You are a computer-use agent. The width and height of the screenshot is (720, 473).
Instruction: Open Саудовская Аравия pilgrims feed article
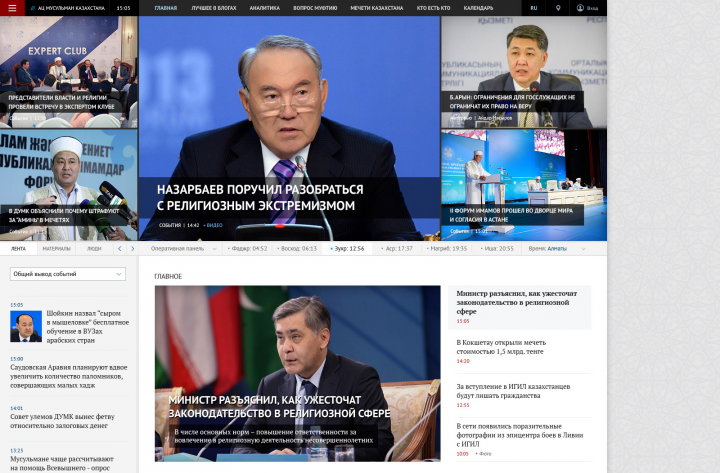68,376
